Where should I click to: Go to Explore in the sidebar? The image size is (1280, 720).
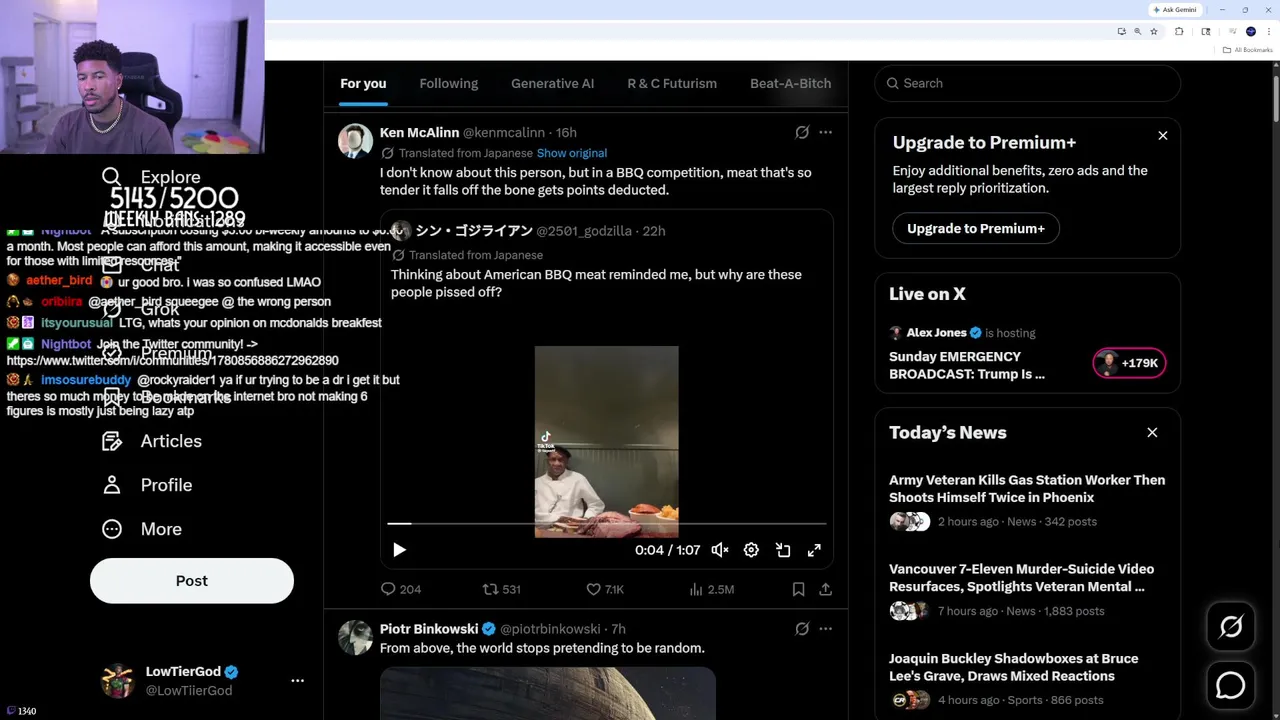(x=150, y=177)
